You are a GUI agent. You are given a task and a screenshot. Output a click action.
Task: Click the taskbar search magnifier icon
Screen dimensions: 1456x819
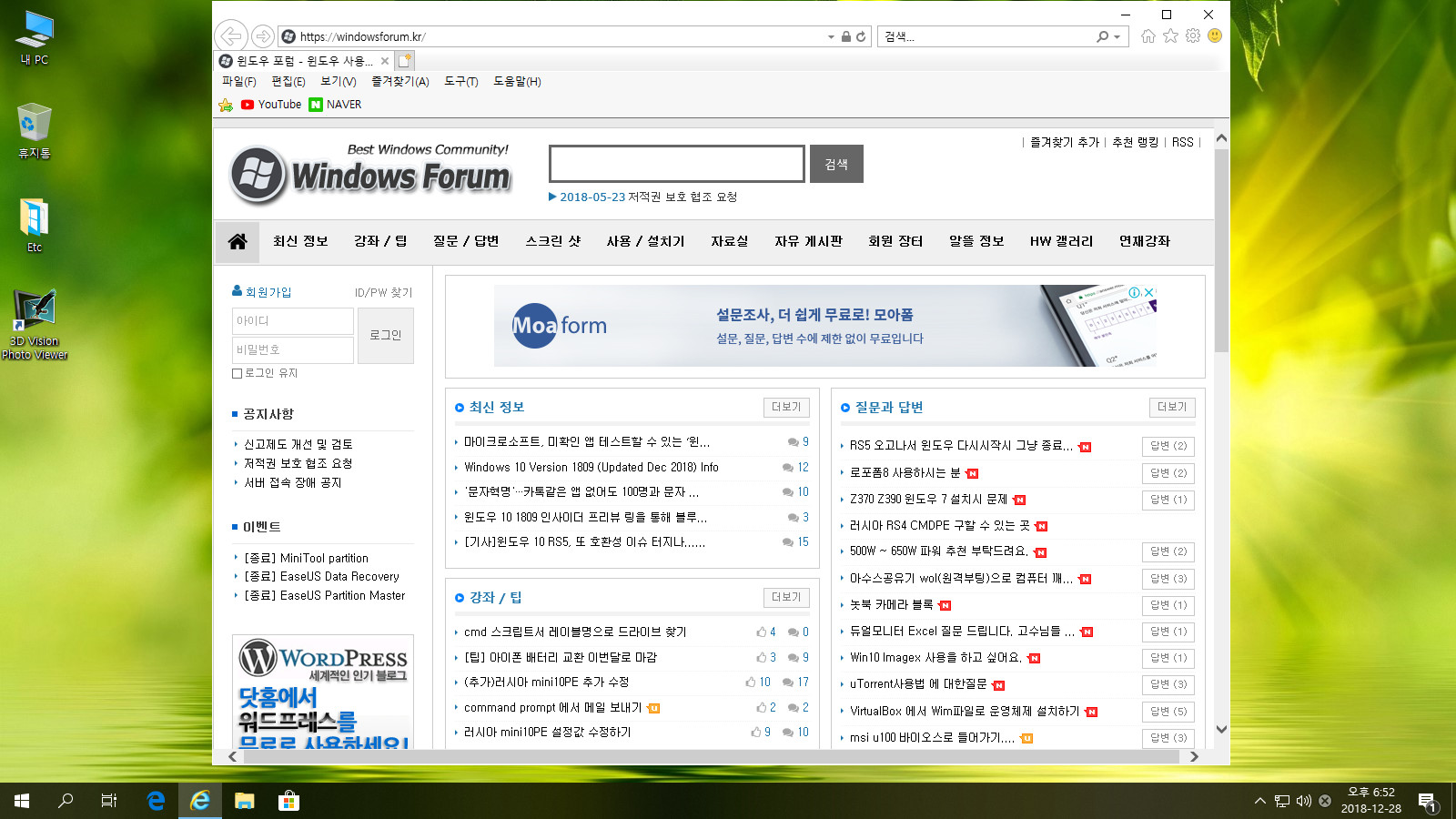pos(66,801)
